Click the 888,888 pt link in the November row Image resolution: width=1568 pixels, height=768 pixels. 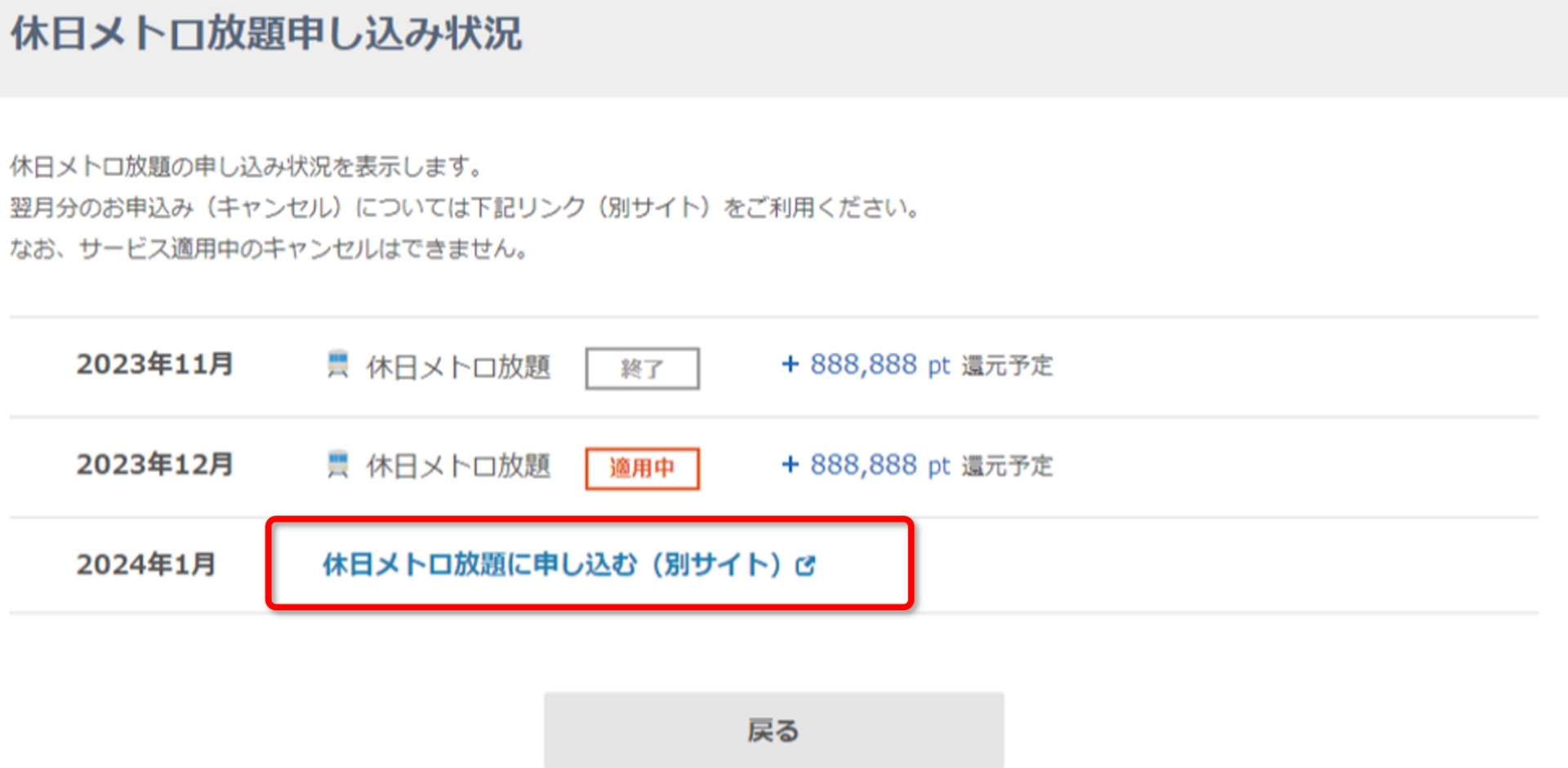point(878,365)
